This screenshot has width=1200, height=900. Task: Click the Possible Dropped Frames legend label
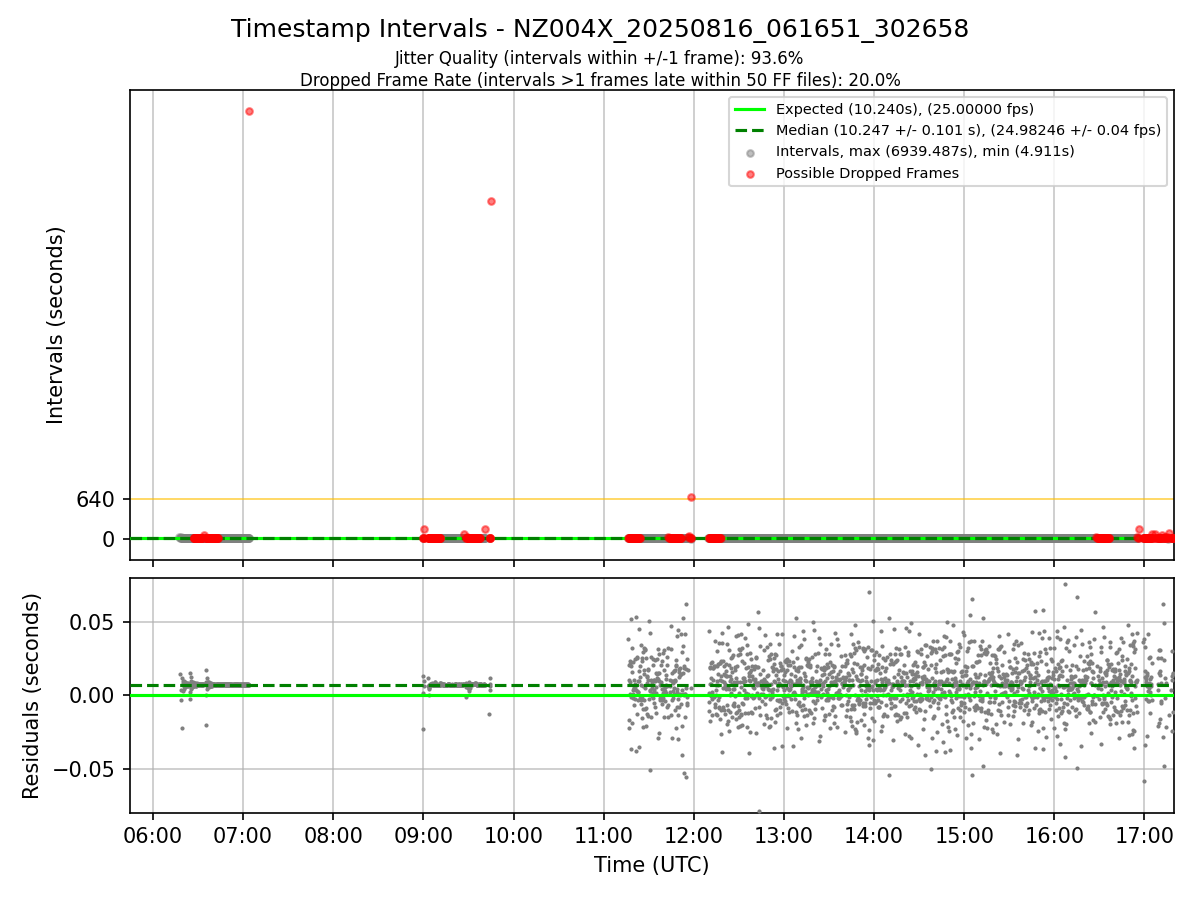[867, 173]
